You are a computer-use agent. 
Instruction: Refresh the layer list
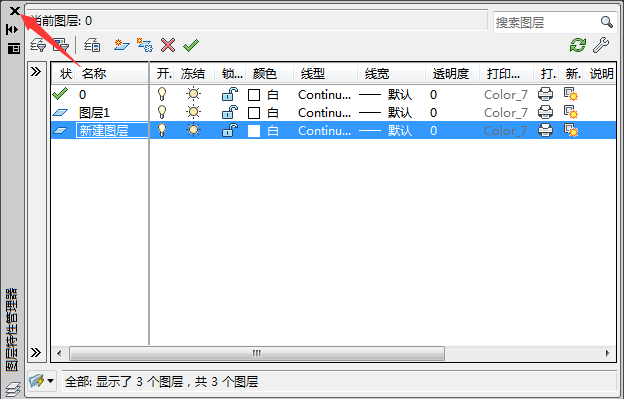click(578, 45)
